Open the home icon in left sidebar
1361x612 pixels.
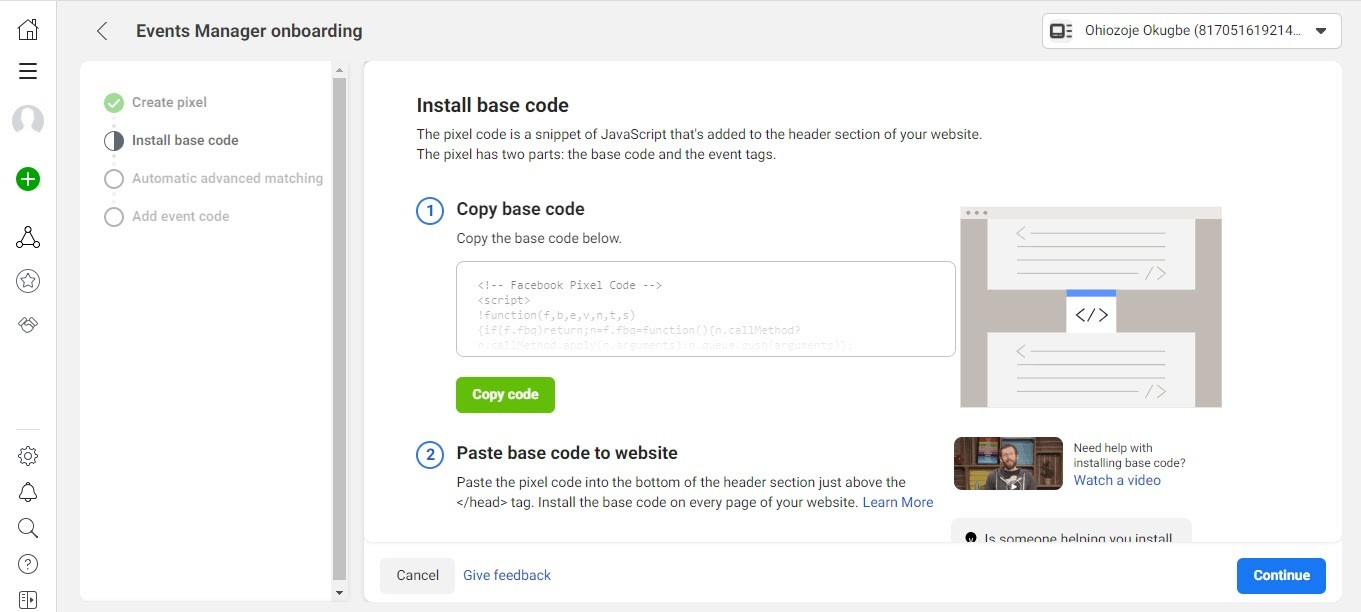pyautogui.click(x=28, y=30)
